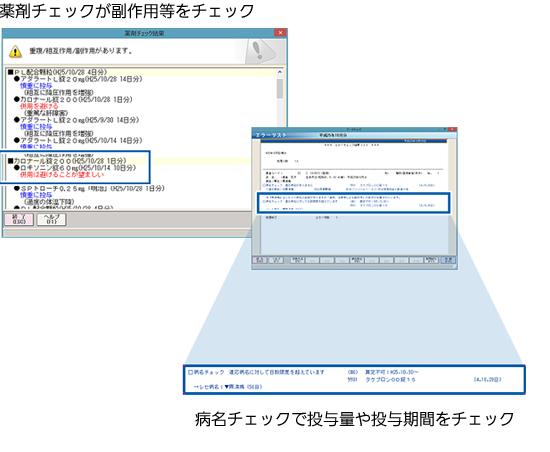Click 算定不可：H25.10.30～ in the enlarged callout
This screenshot has width=550, height=452.
391,372
